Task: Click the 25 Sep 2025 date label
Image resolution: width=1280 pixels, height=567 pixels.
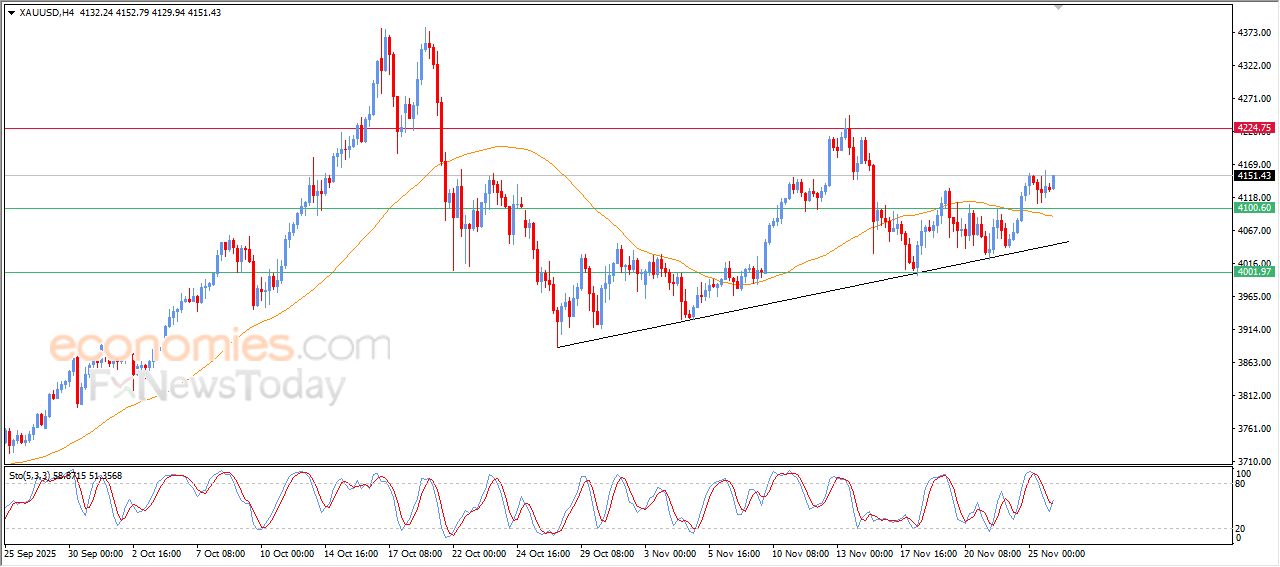Action: point(32,552)
